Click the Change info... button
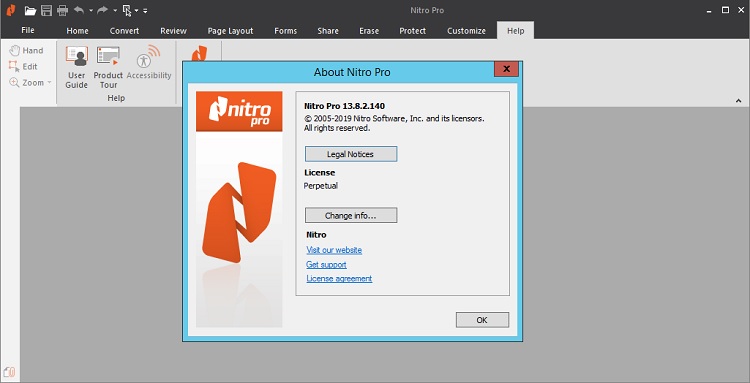750x383 pixels. click(351, 215)
